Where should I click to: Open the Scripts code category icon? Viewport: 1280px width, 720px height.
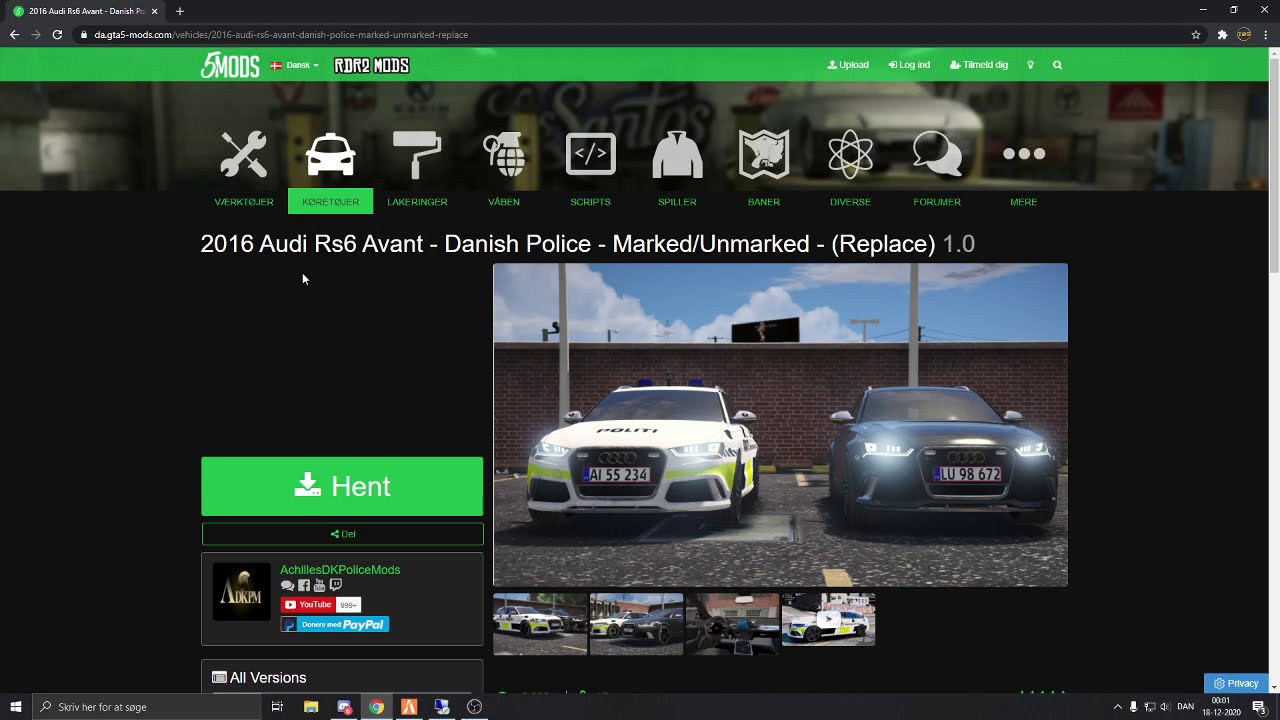(x=590, y=154)
